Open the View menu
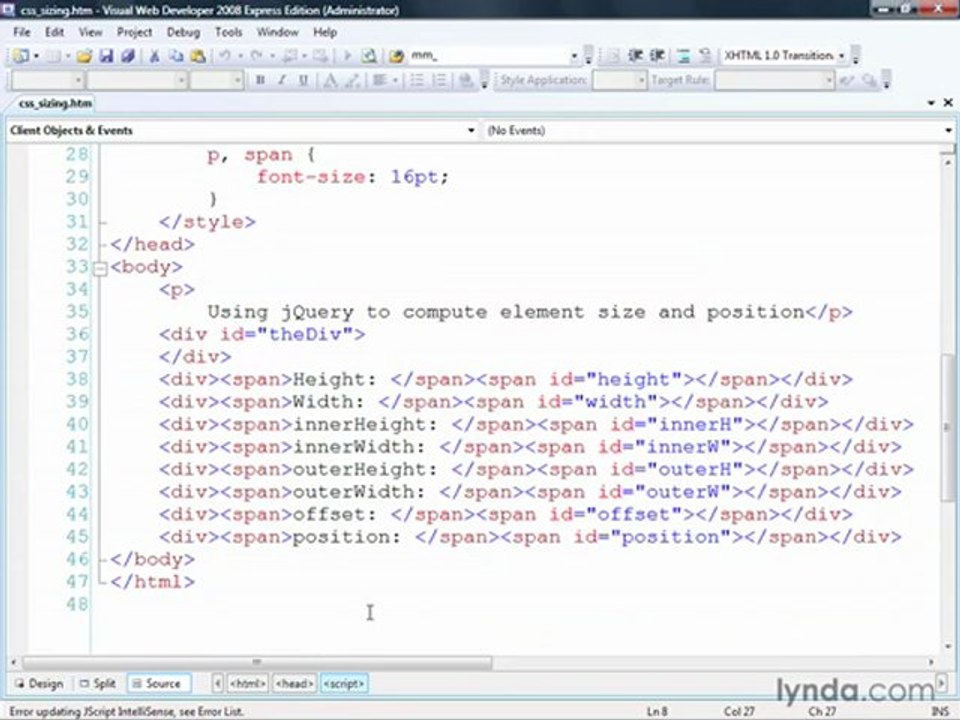This screenshot has width=960, height=720. coord(90,32)
